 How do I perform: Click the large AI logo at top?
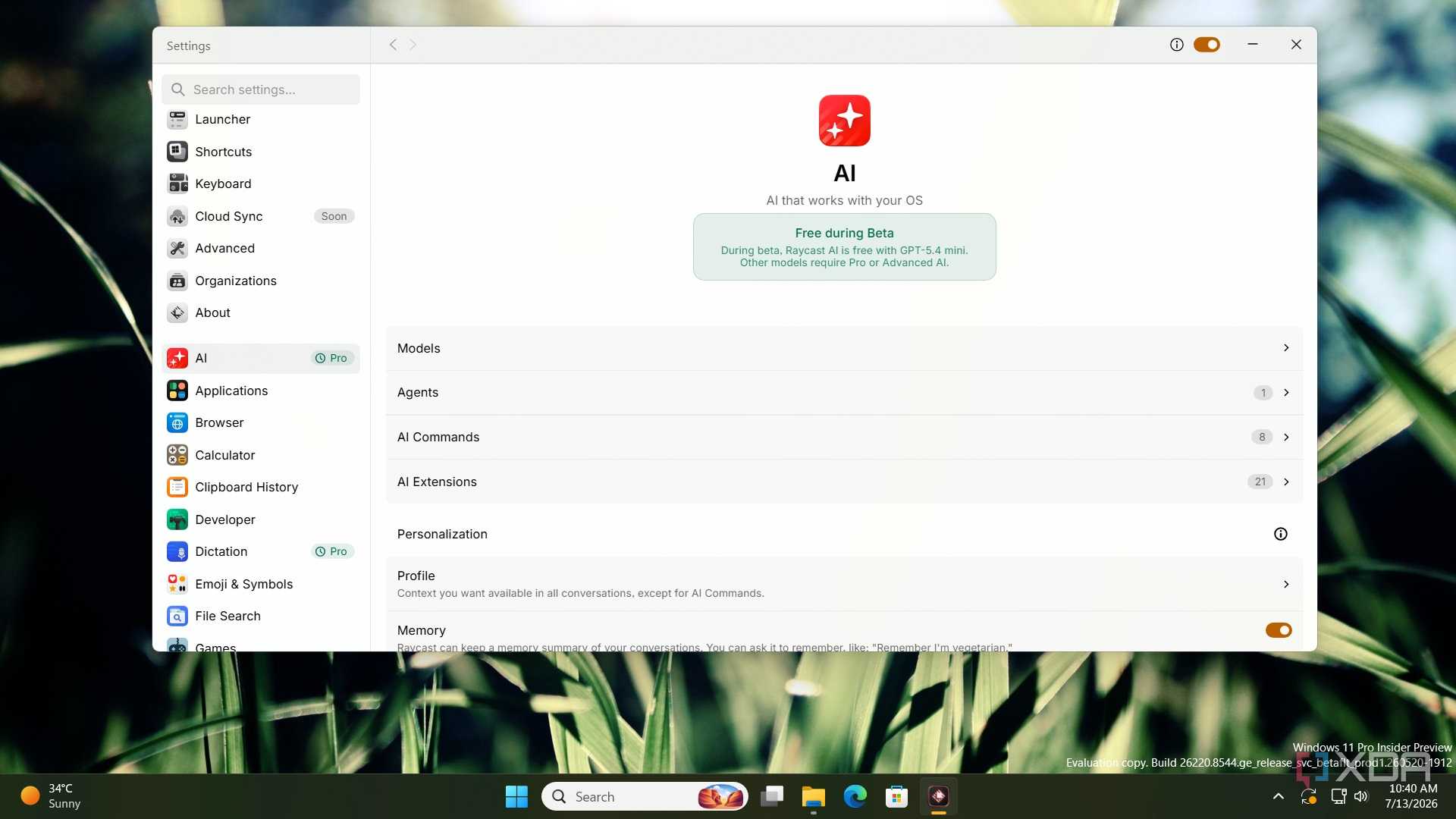(x=845, y=121)
